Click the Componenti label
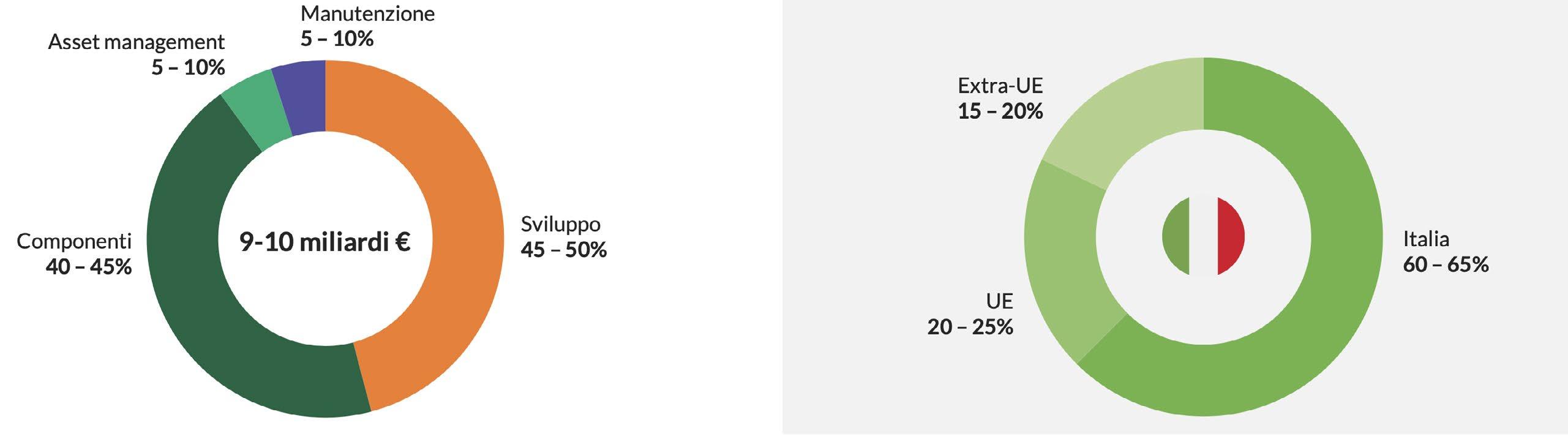Screen dimensions: 1568x439 click(x=74, y=241)
